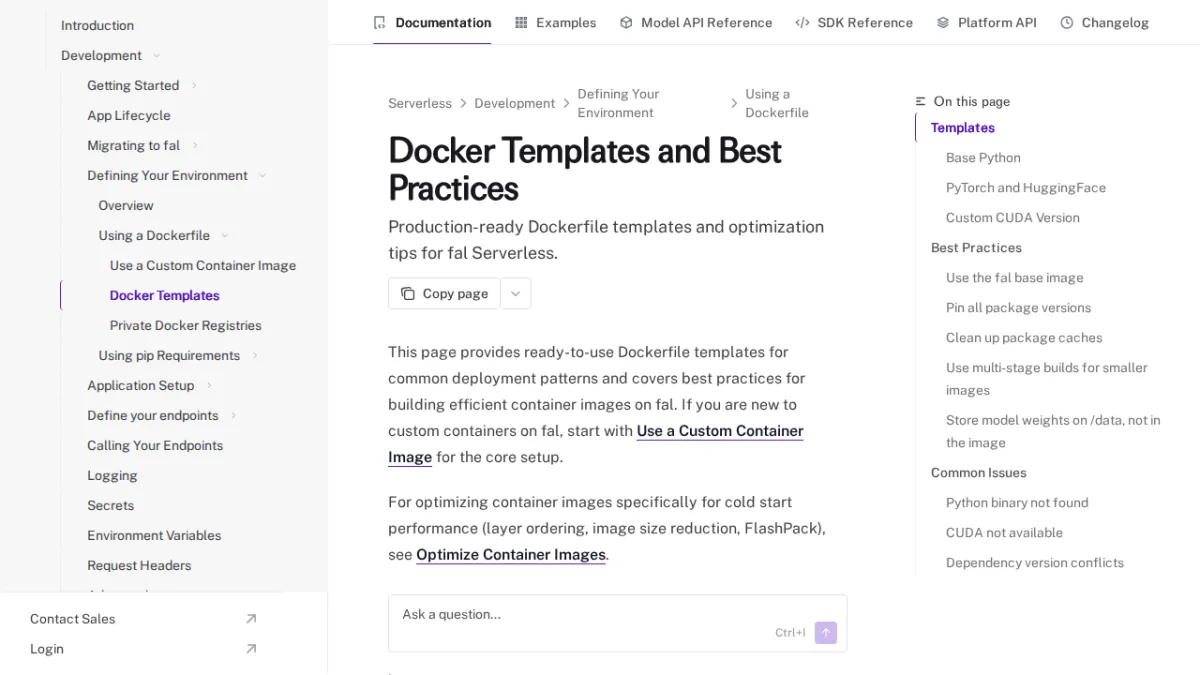Jump to Use multi-stage builds section
This screenshot has height=675, width=1200.
[x=1047, y=379]
